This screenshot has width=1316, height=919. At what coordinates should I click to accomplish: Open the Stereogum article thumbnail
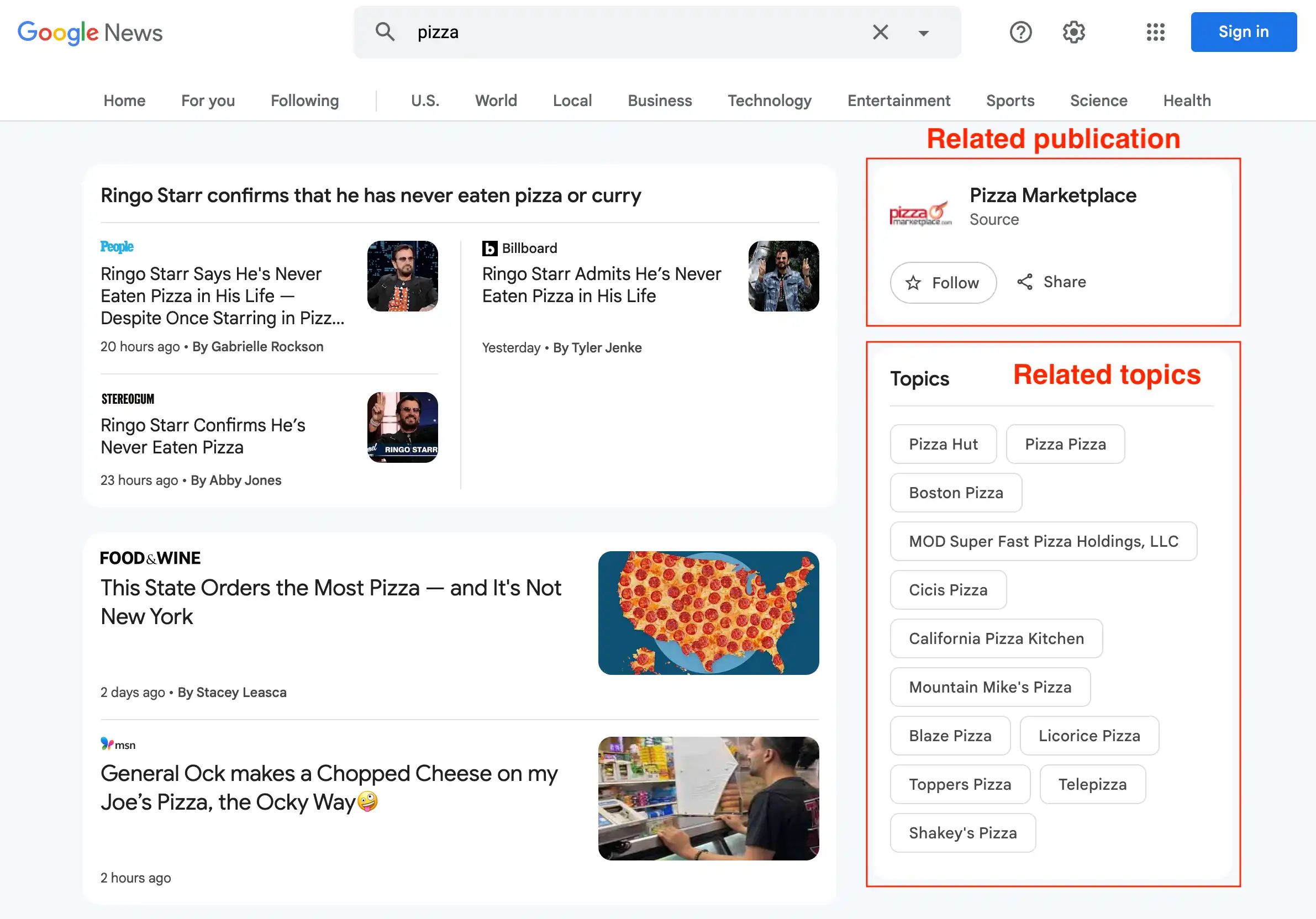(x=402, y=427)
